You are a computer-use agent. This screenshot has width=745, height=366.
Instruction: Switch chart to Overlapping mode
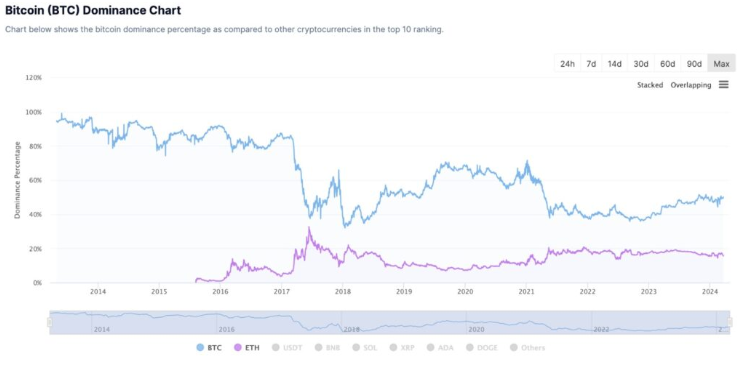(x=690, y=85)
